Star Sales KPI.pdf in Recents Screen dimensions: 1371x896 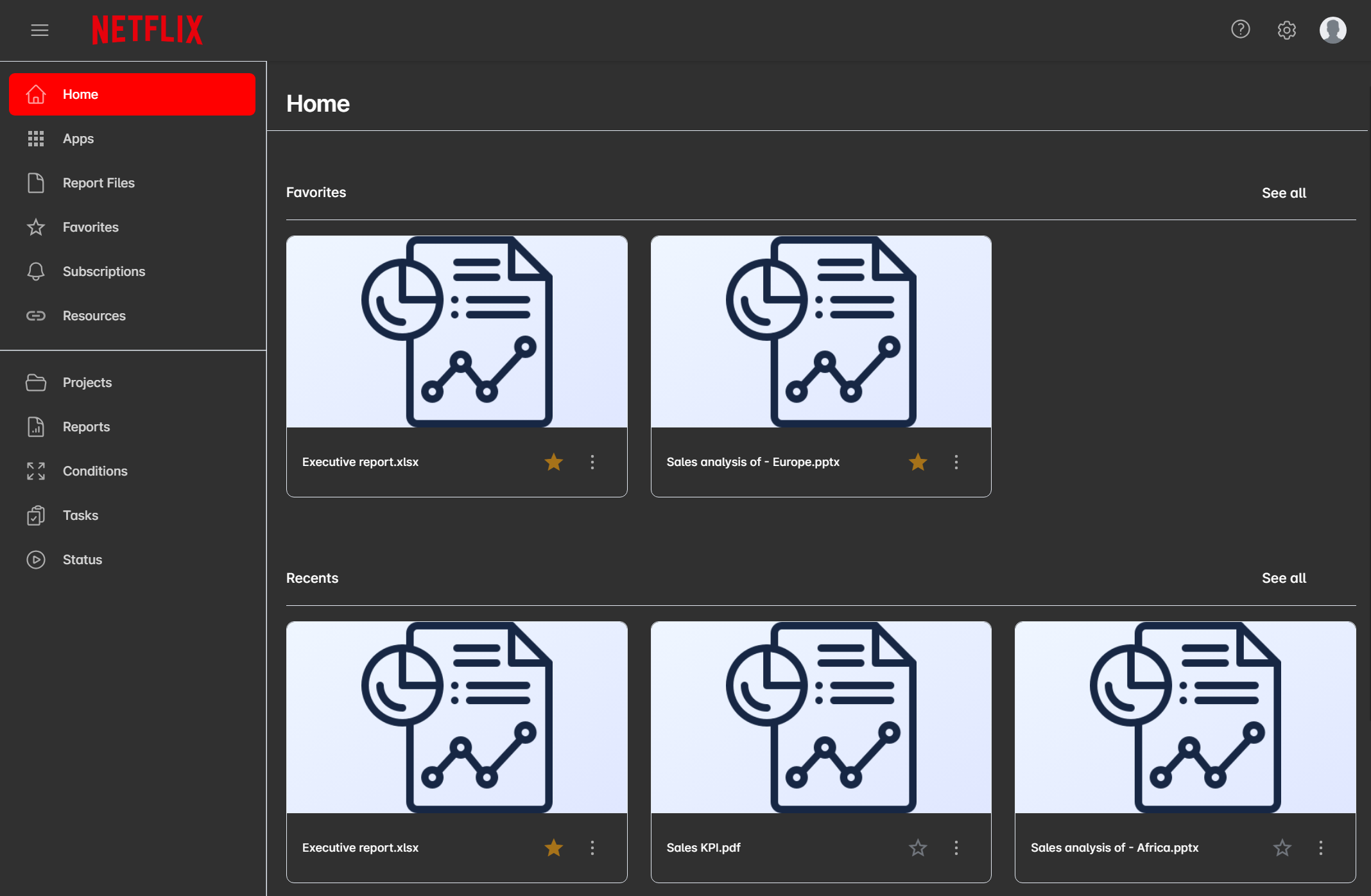point(917,847)
